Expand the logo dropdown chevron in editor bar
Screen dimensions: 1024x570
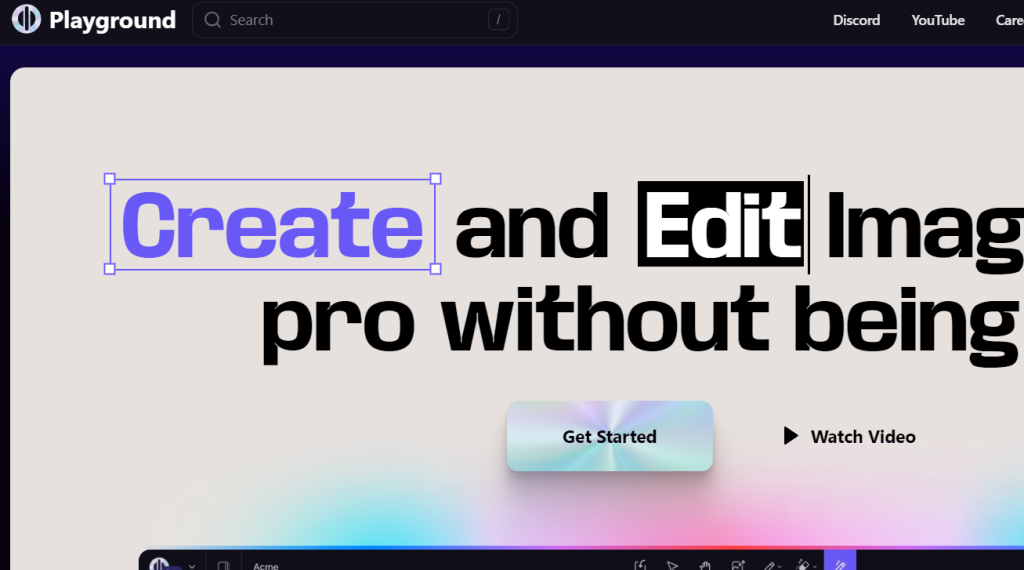(x=192, y=566)
